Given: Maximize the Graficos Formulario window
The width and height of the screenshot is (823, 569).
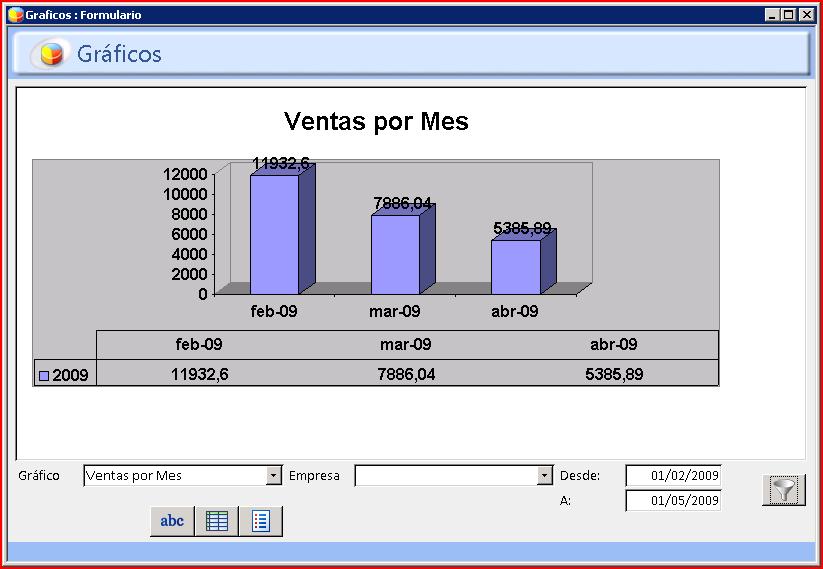Looking at the screenshot, I should pyautogui.click(x=788, y=15).
